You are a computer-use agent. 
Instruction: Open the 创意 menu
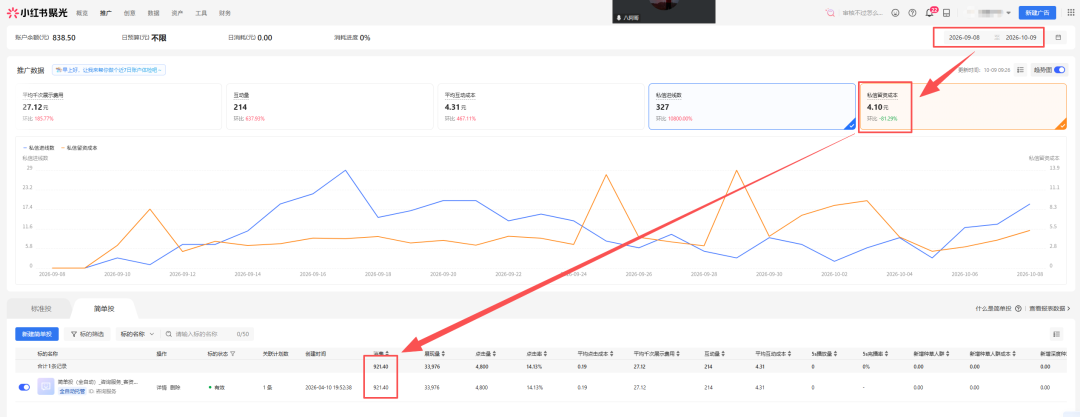tap(129, 13)
